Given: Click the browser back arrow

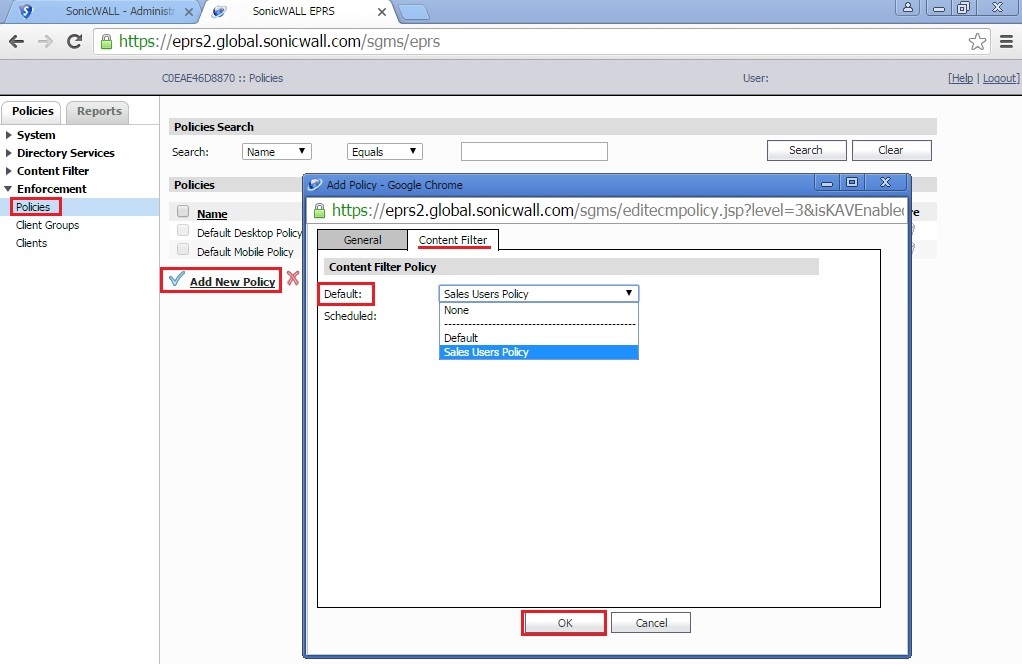Looking at the screenshot, I should 16,42.
